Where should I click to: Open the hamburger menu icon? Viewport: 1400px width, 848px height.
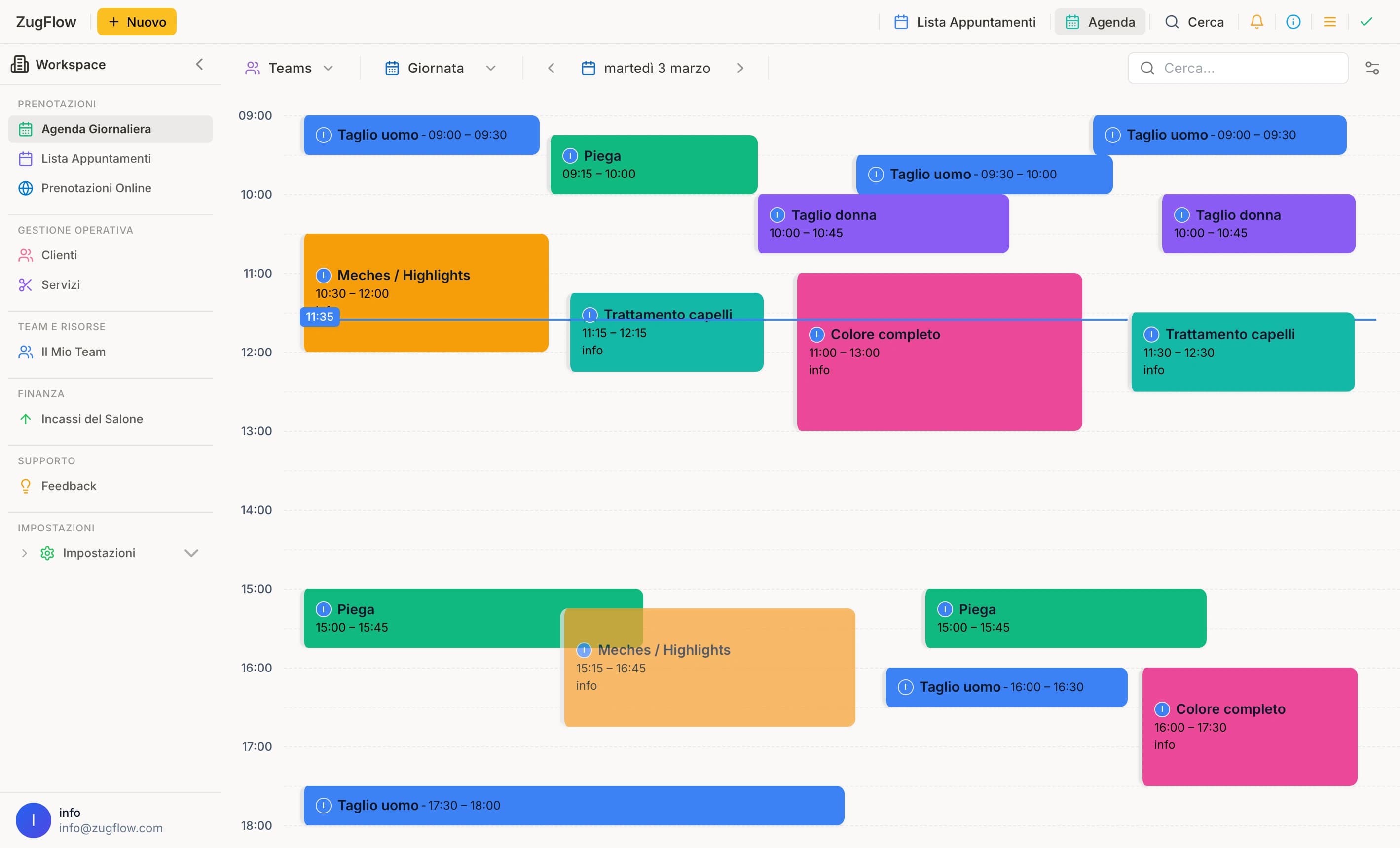[1329, 22]
